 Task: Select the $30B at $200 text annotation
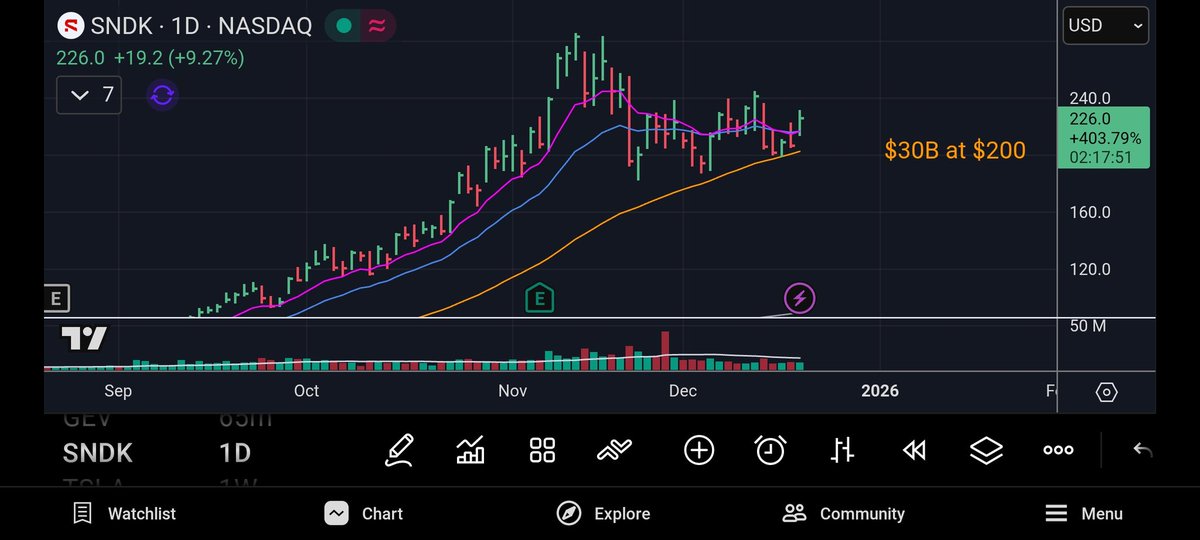tap(955, 151)
